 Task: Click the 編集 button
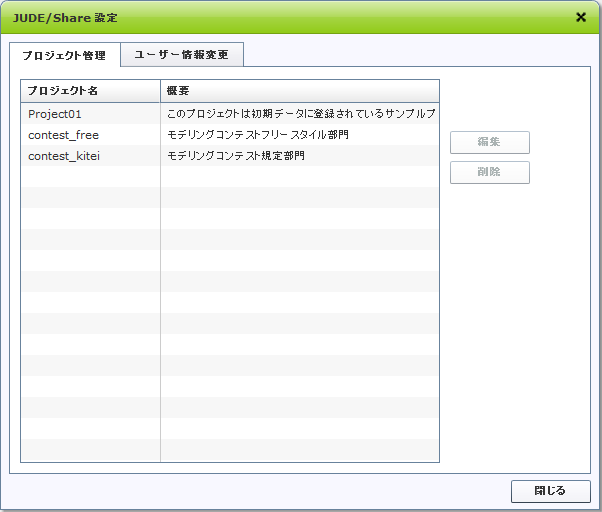point(490,142)
